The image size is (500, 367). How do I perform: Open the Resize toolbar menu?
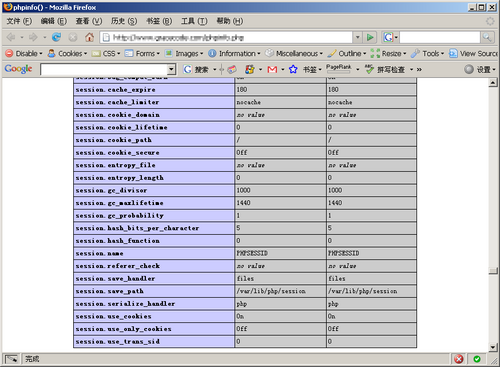(x=388, y=53)
